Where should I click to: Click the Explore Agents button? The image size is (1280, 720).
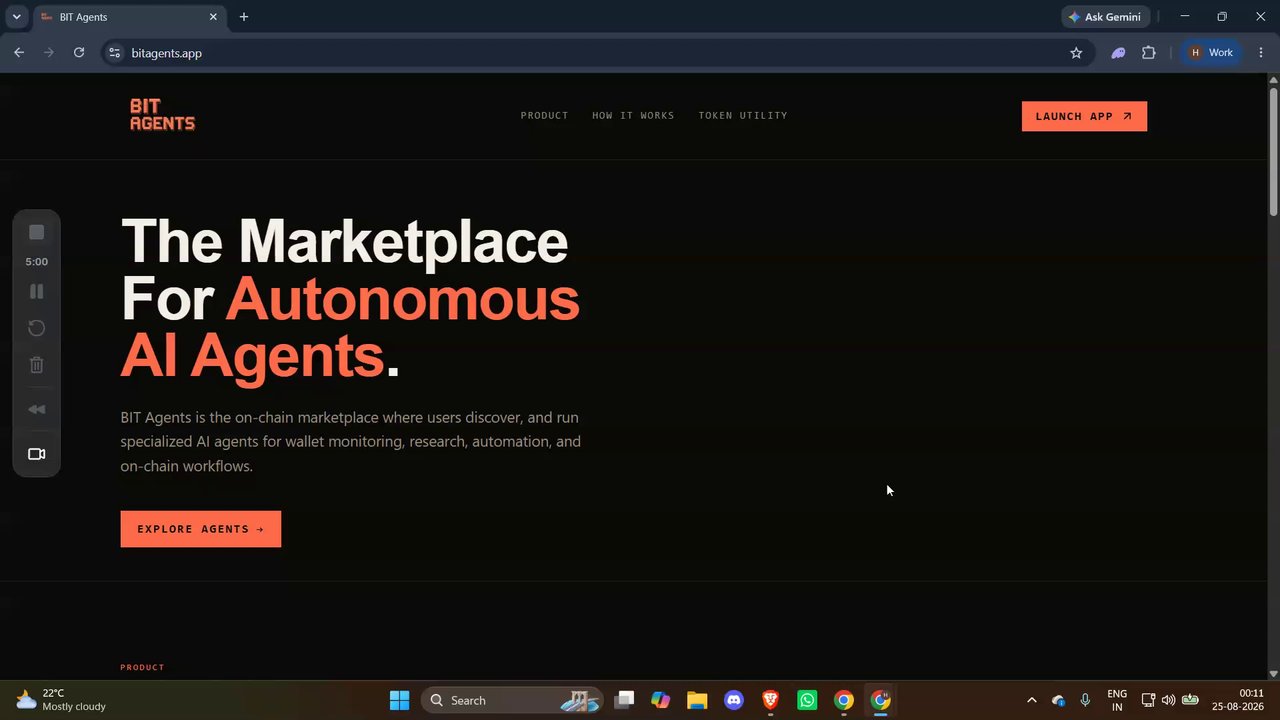201,529
